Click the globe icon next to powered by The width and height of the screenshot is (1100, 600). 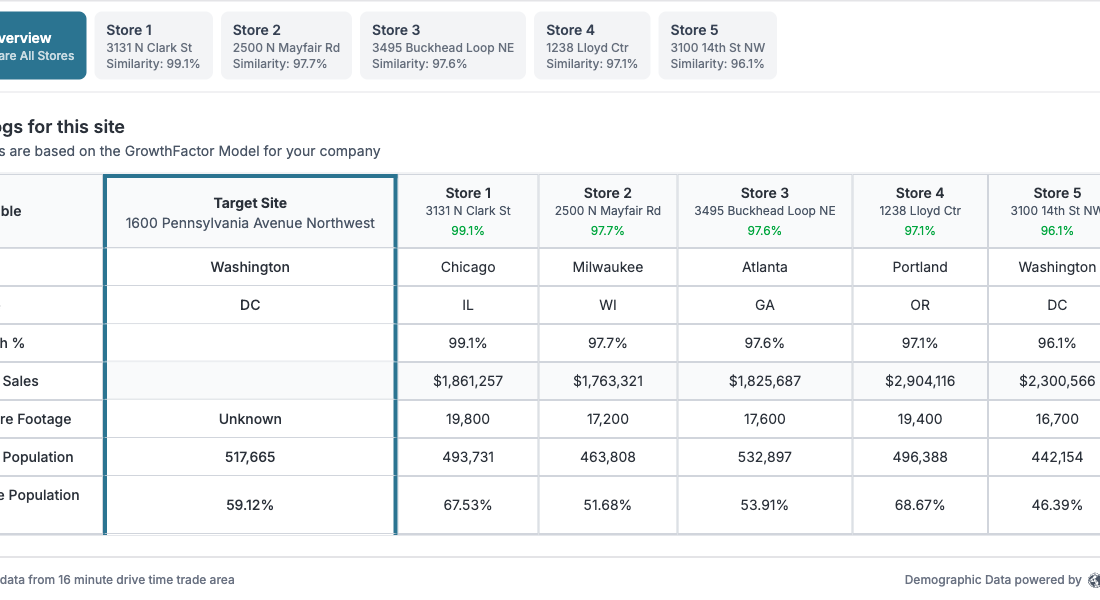tap(1093, 580)
